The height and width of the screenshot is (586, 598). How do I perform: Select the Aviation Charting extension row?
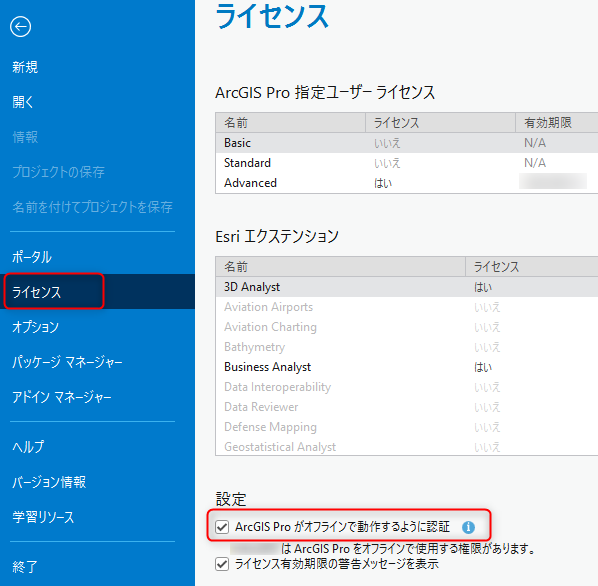pyautogui.click(x=407, y=327)
